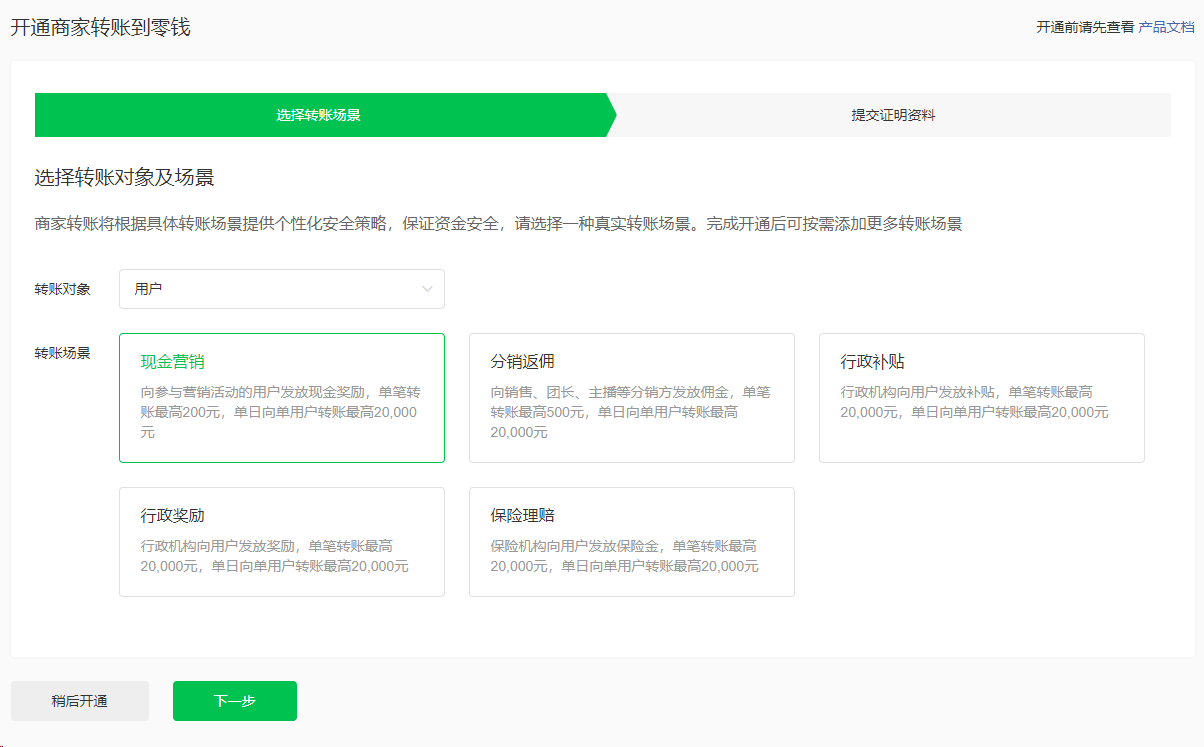
Task: Select the 现金营销 transfer scenario card
Action: [281, 398]
